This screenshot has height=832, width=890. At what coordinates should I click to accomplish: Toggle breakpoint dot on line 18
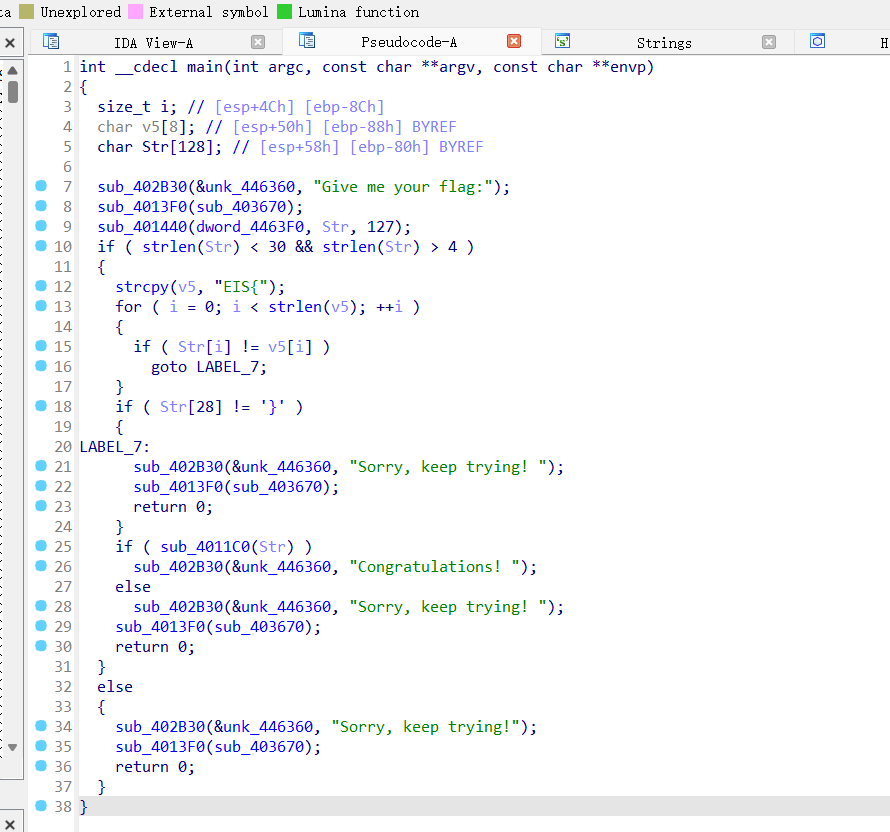(x=41, y=405)
